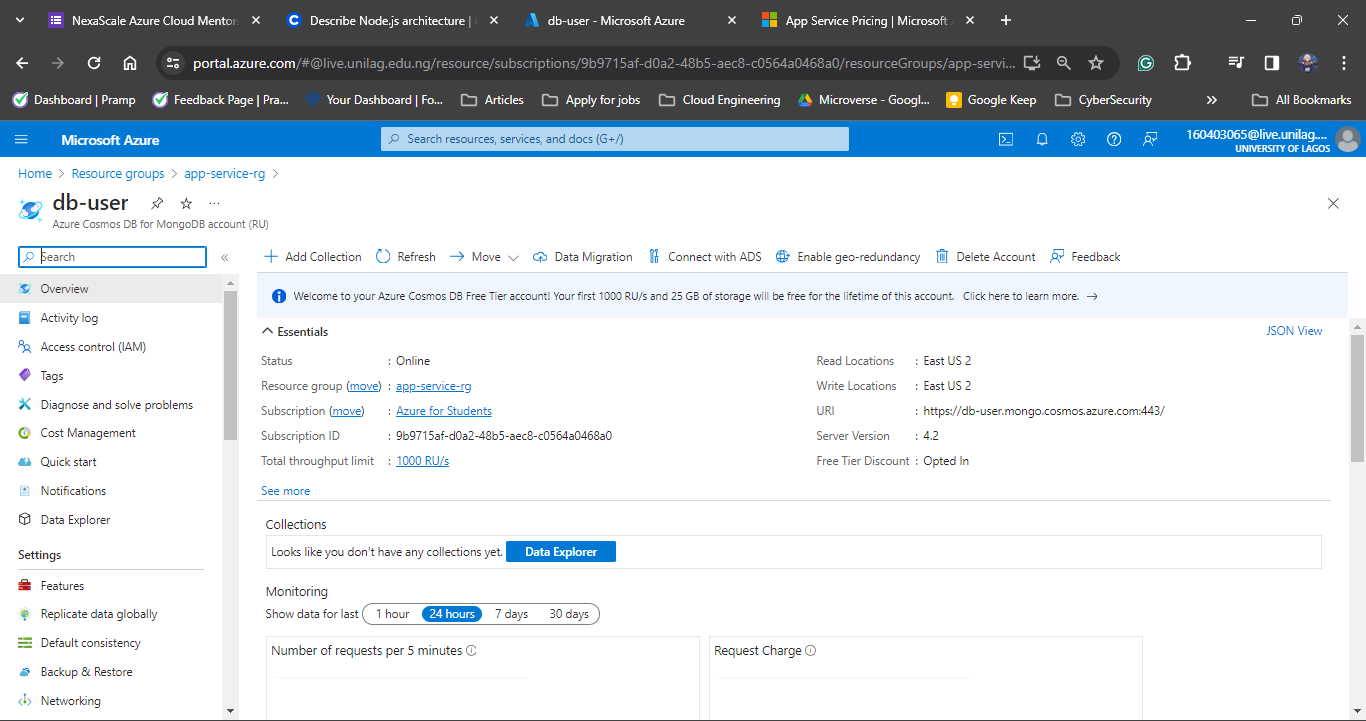Select the 30 days time range
This screenshot has width=1366, height=721.
(569, 614)
